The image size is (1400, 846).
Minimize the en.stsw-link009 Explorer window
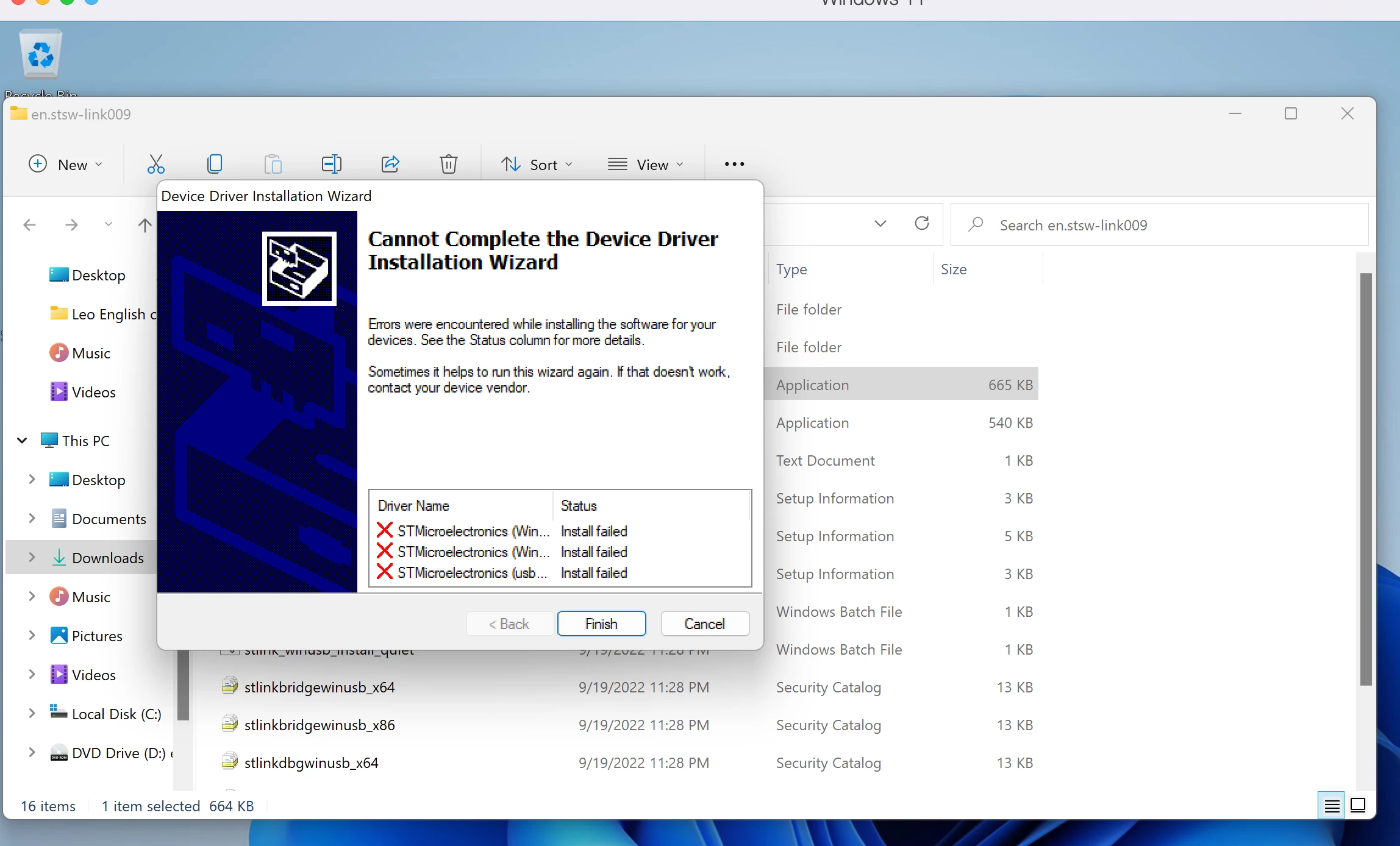pos(1235,113)
